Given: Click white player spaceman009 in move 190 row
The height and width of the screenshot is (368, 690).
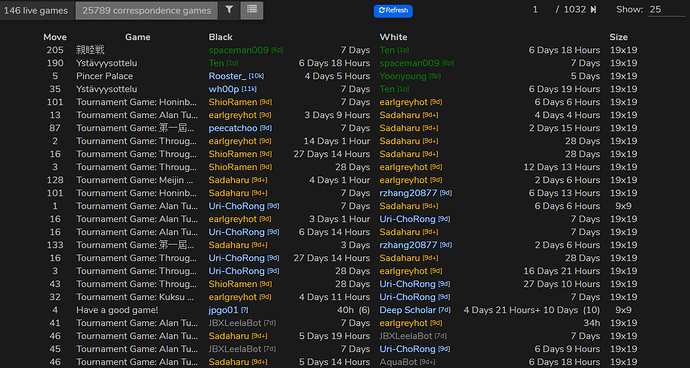Looking at the screenshot, I should point(410,63).
